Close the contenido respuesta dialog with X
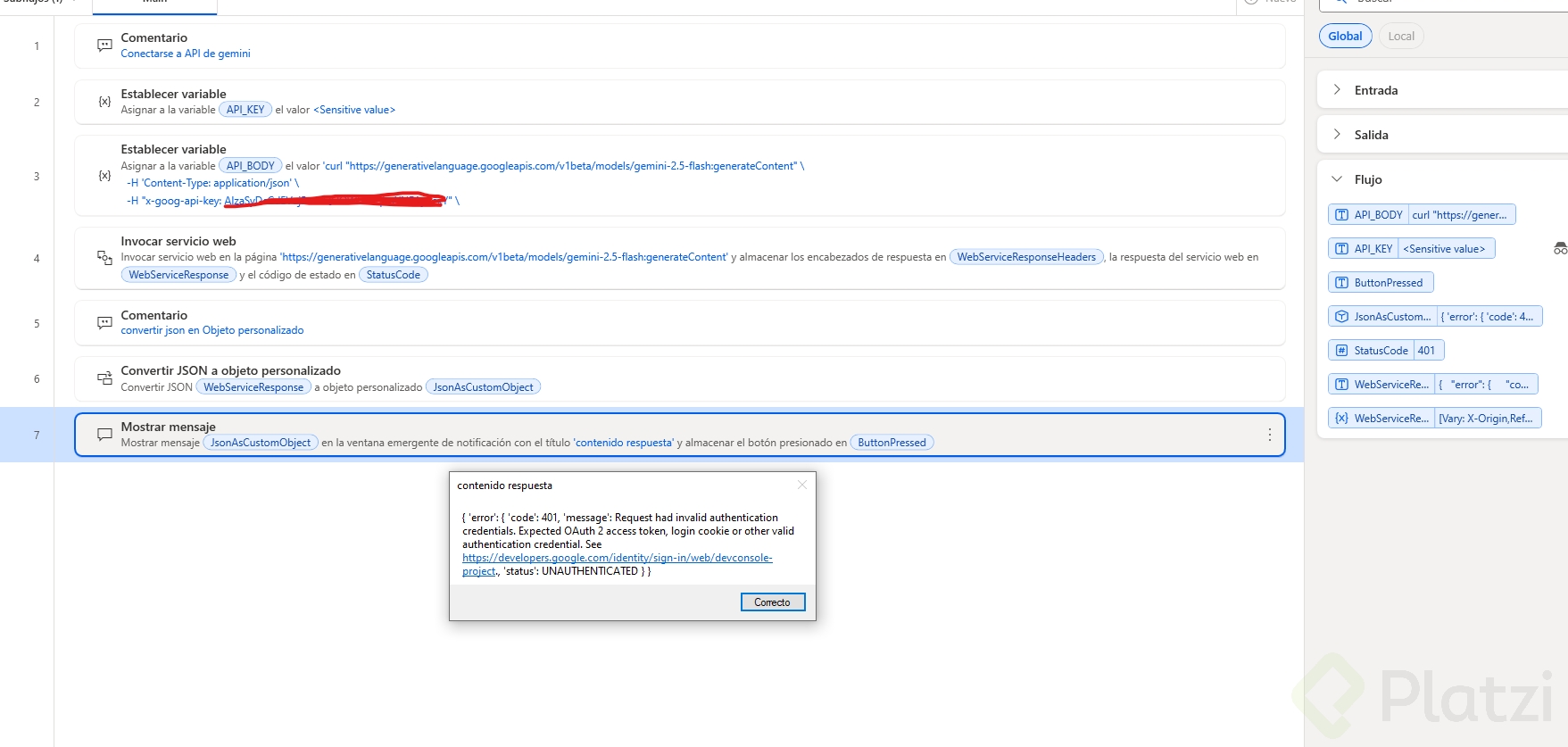This screenshot has height=747, width=1568. point(802,485)
